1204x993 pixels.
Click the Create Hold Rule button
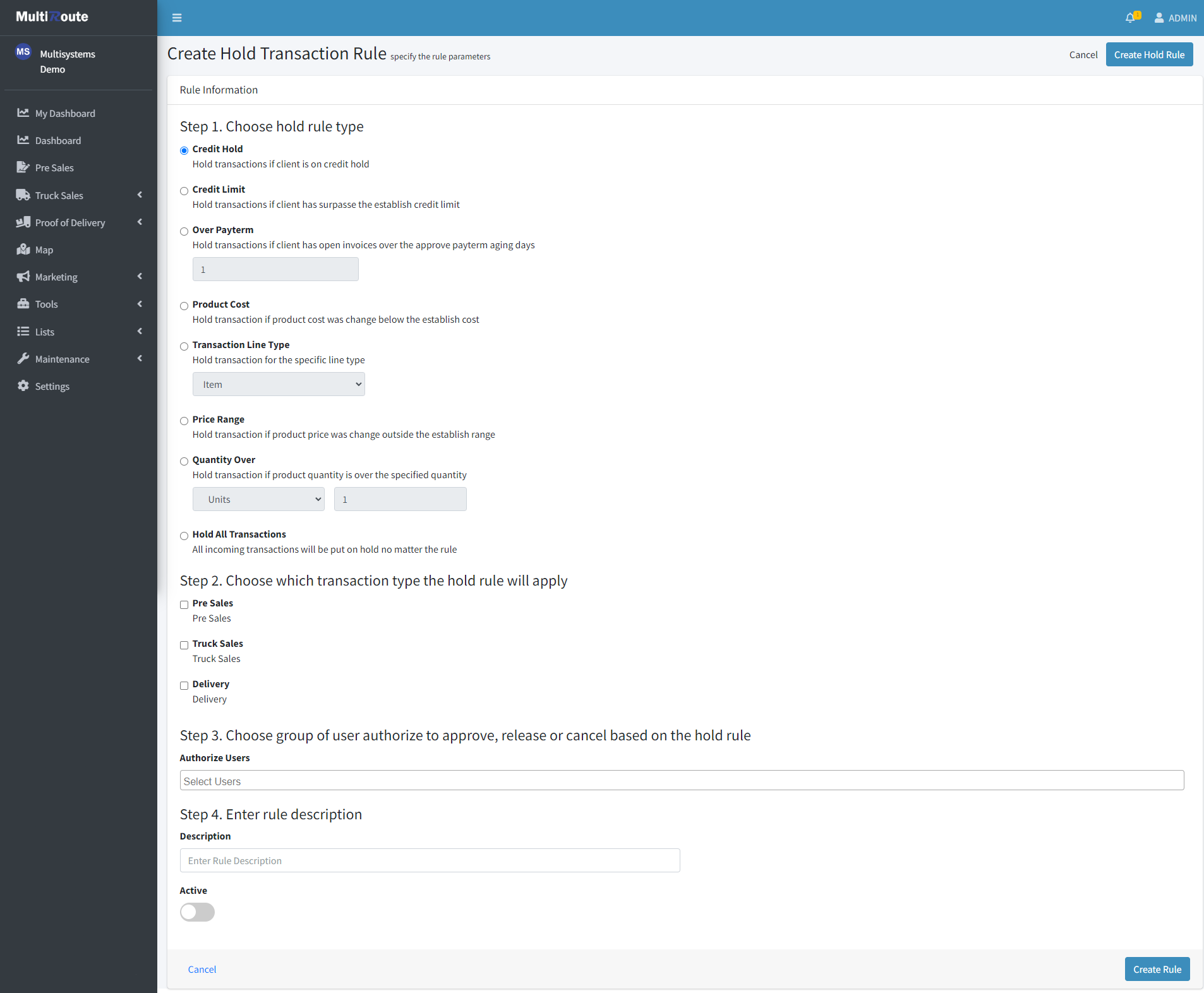point(1149,55)
